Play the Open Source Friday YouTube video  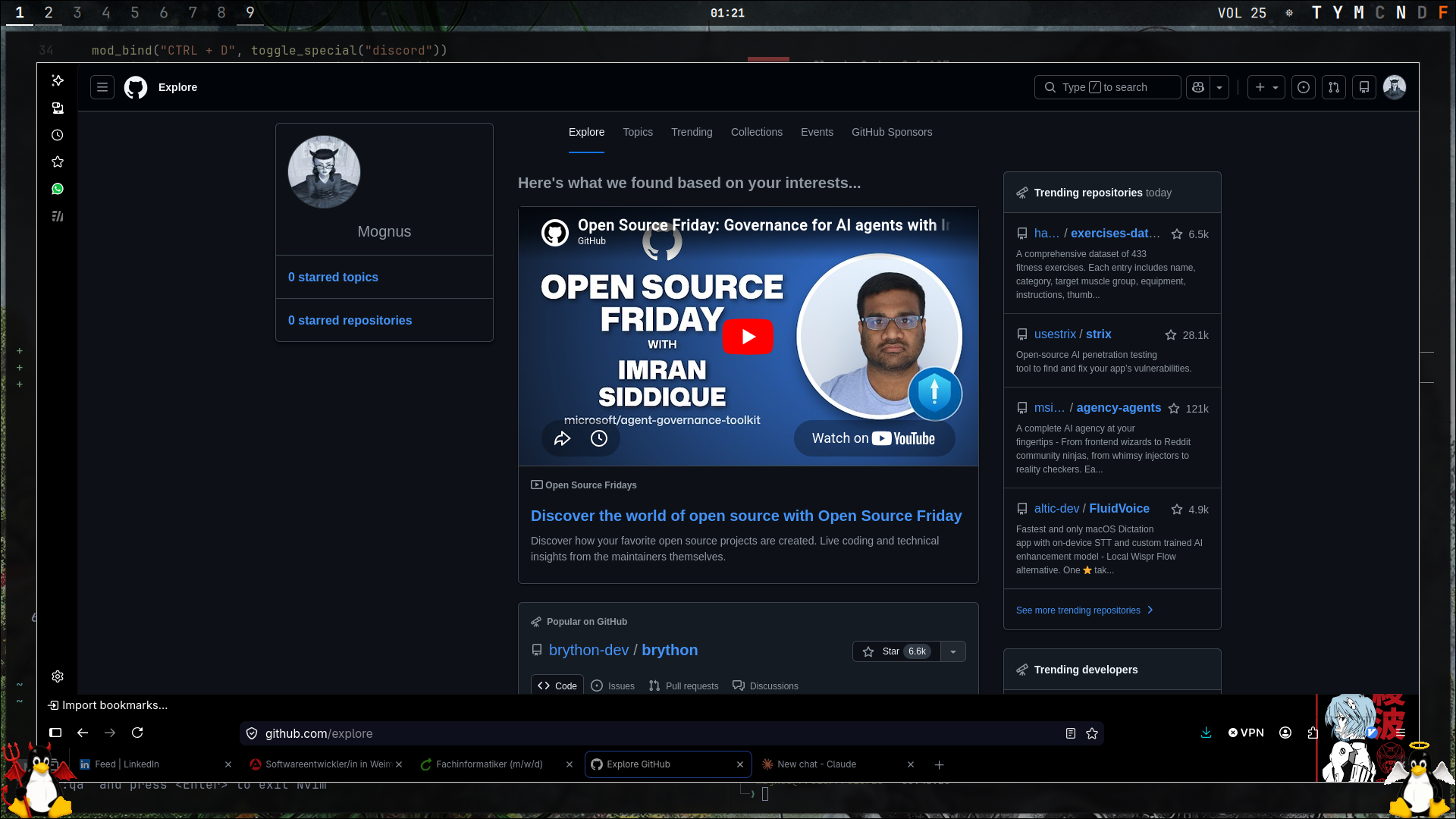748,337
